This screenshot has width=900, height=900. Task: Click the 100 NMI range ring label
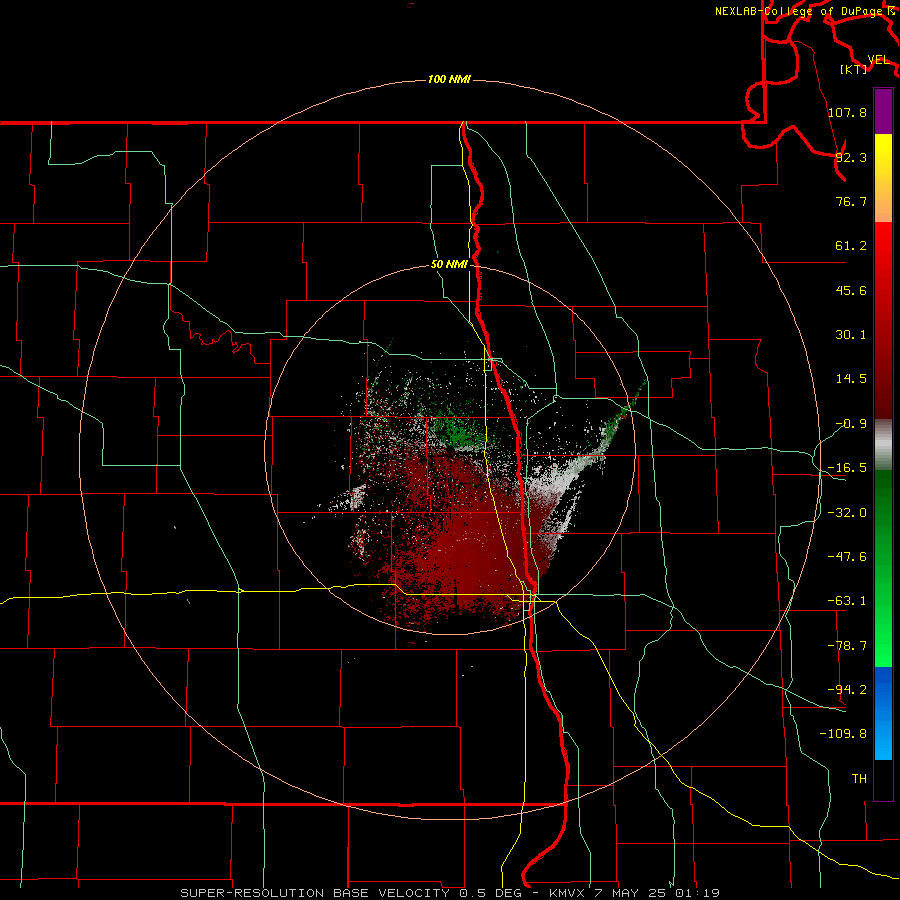pyautogui.click(x=449, y=79)
